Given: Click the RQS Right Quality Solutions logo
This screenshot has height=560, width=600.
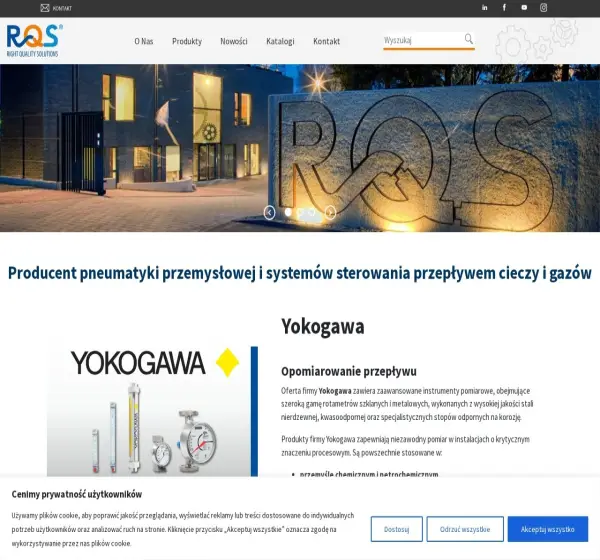Looking at the screenshot, I should pyautogui.click(x=34, y=41).
